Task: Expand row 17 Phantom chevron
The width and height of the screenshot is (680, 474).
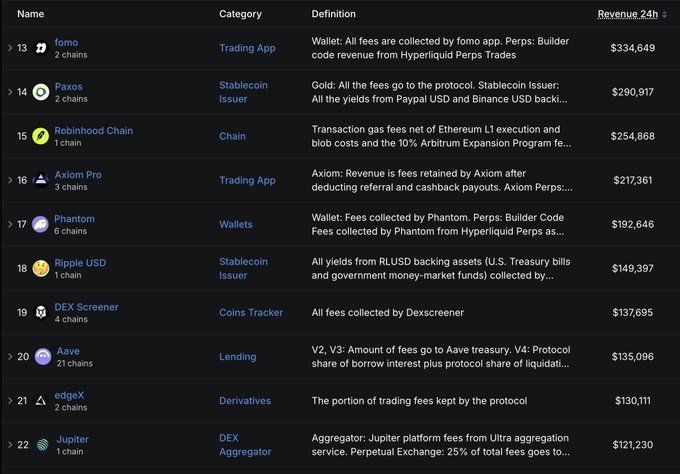Action: 10,224
